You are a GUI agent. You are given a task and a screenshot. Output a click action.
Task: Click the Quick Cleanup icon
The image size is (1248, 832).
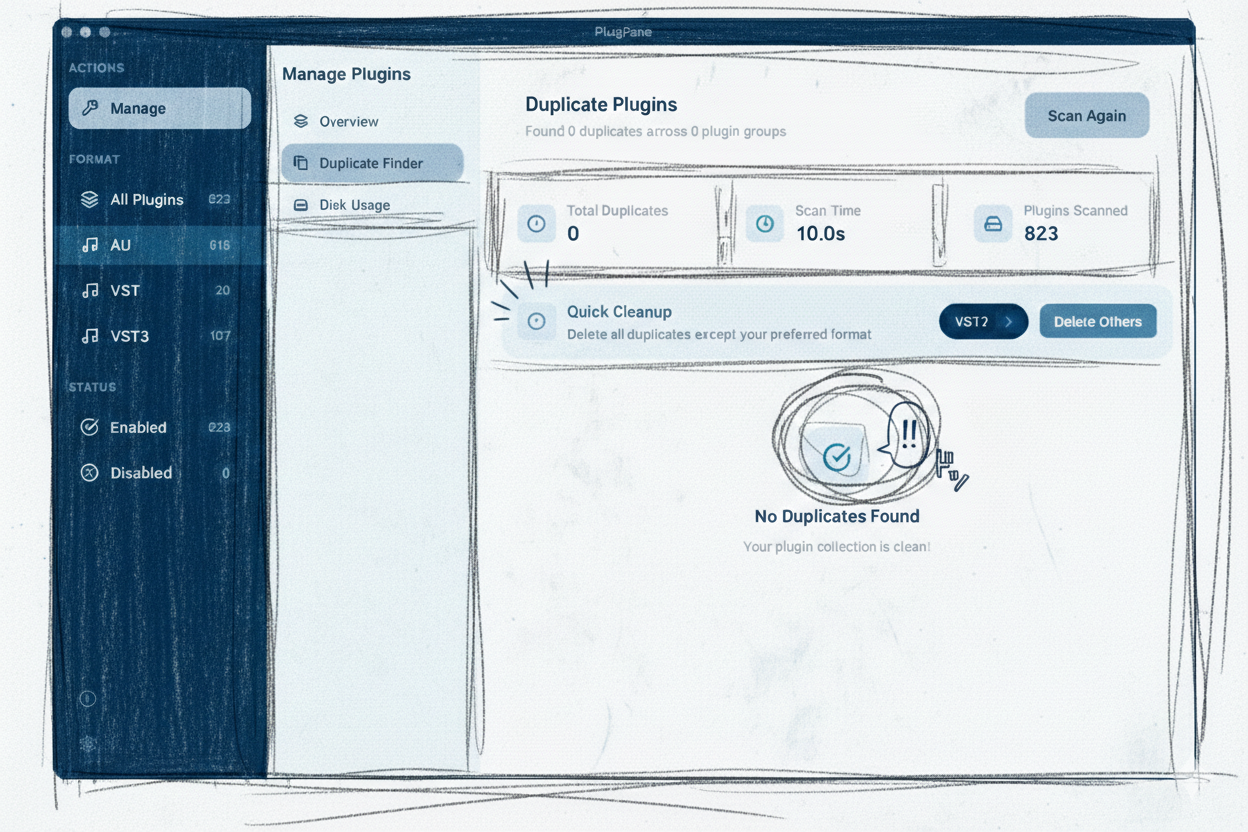pos(536,321)
